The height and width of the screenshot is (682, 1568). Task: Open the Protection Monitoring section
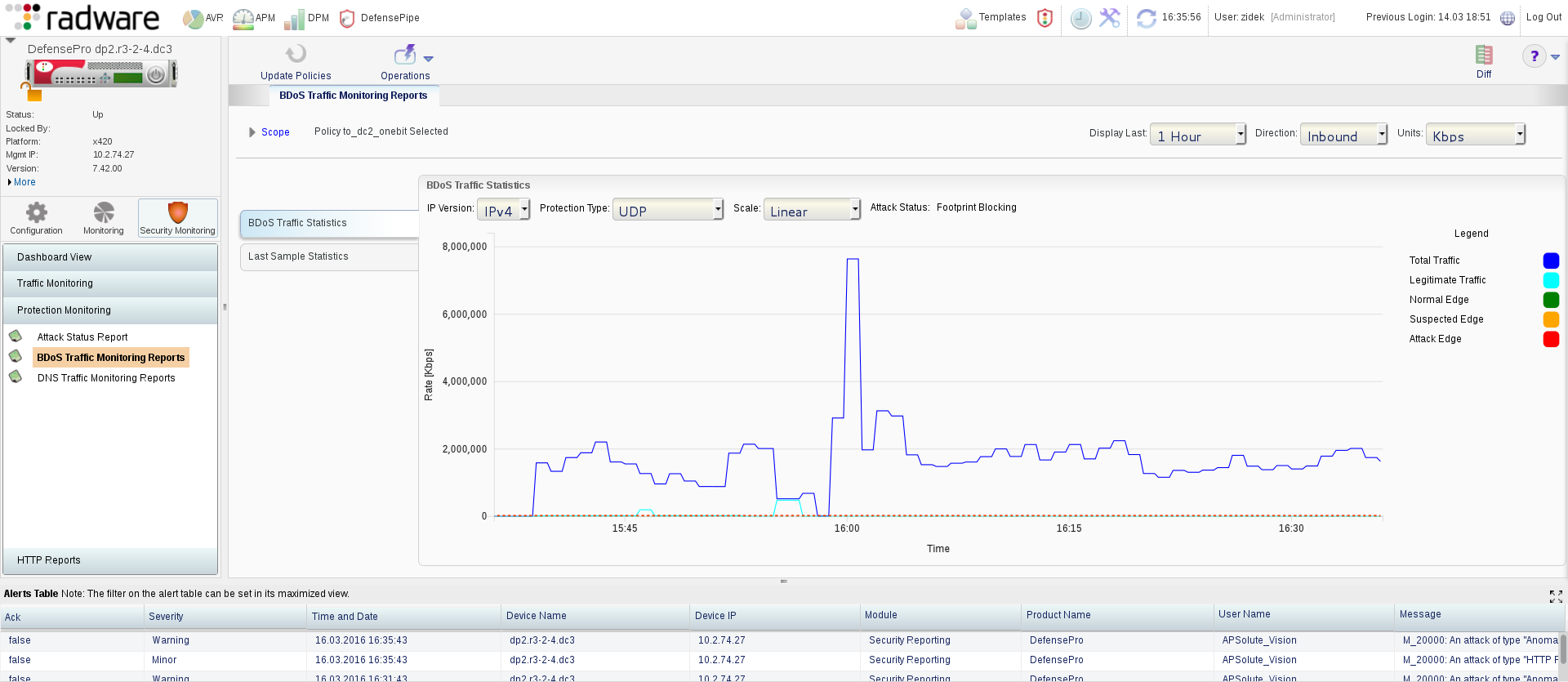[x=110, y=310]
